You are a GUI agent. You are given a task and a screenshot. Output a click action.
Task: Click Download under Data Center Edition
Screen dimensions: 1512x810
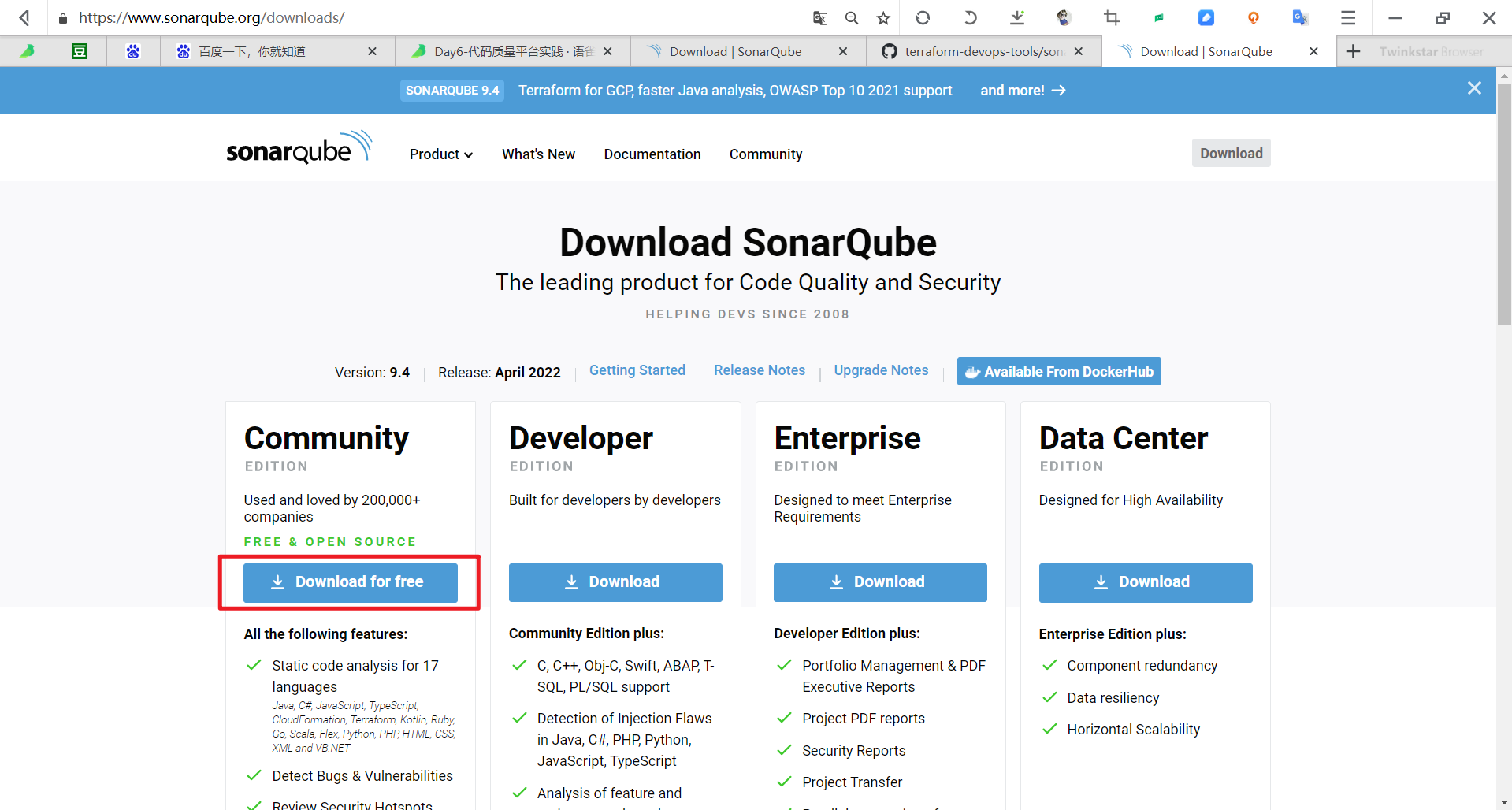1146,582
